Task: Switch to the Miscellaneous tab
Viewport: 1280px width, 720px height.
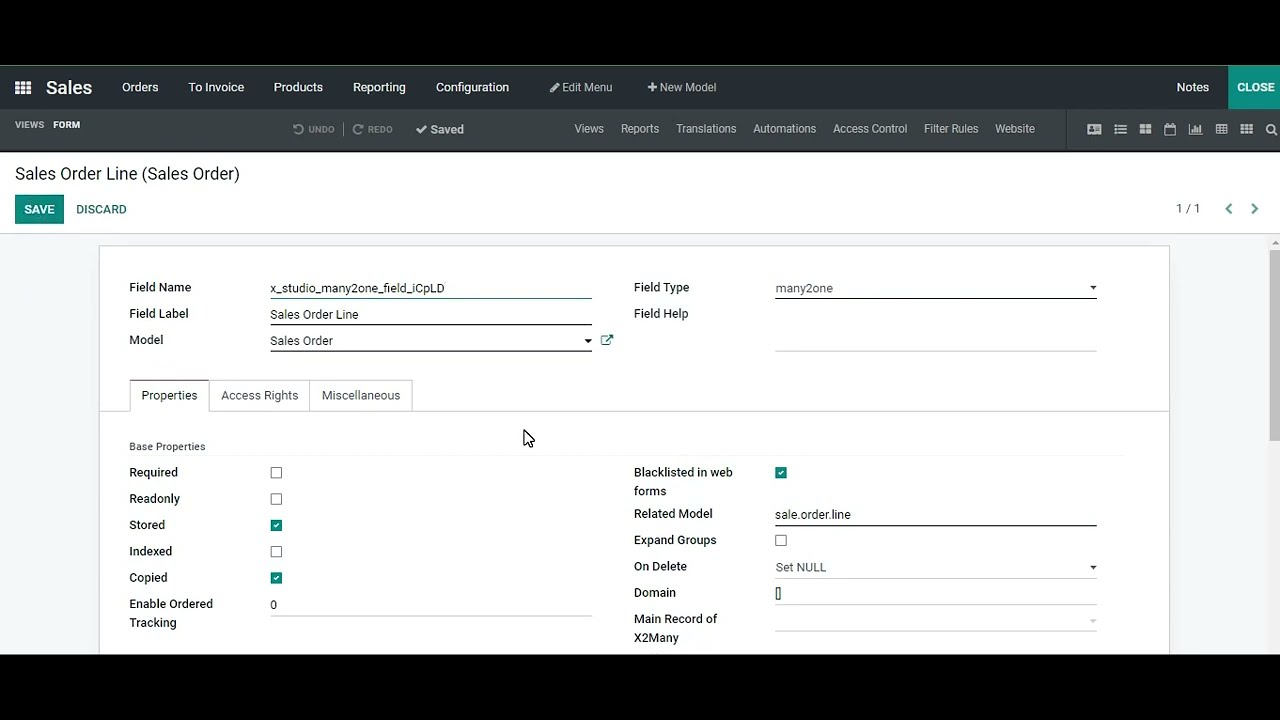Action: click(361, 396)
